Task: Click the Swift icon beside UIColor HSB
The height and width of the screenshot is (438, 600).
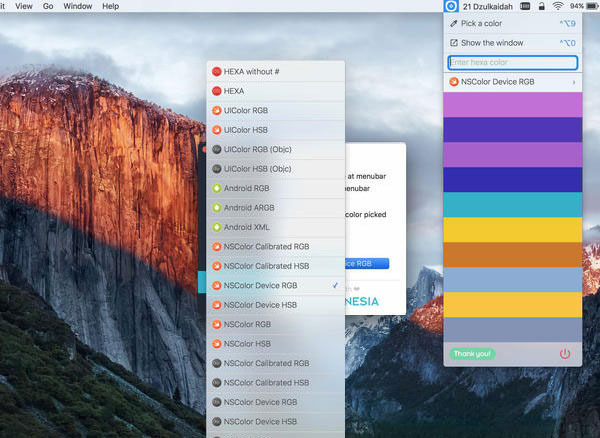Action: [217, 130]
